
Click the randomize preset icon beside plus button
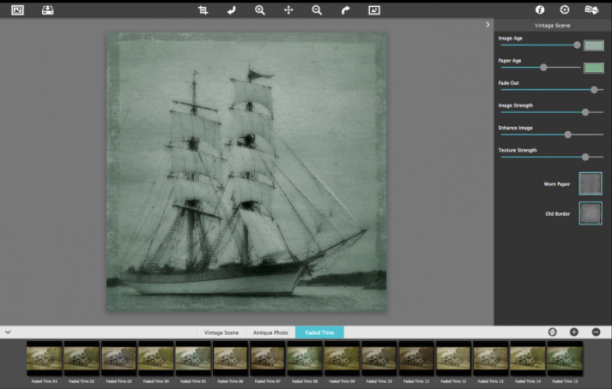click(552, 332)
